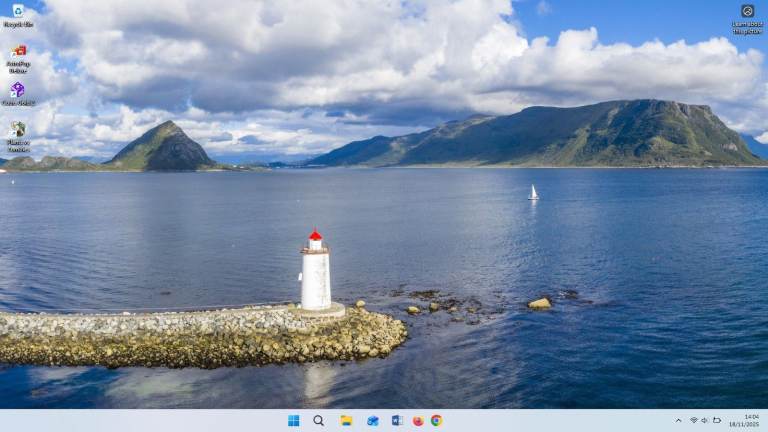The width and height of the screenshot is (768, 432).
Task: Select the Recycle Bin desktop icon
Action: coord(18,12)
